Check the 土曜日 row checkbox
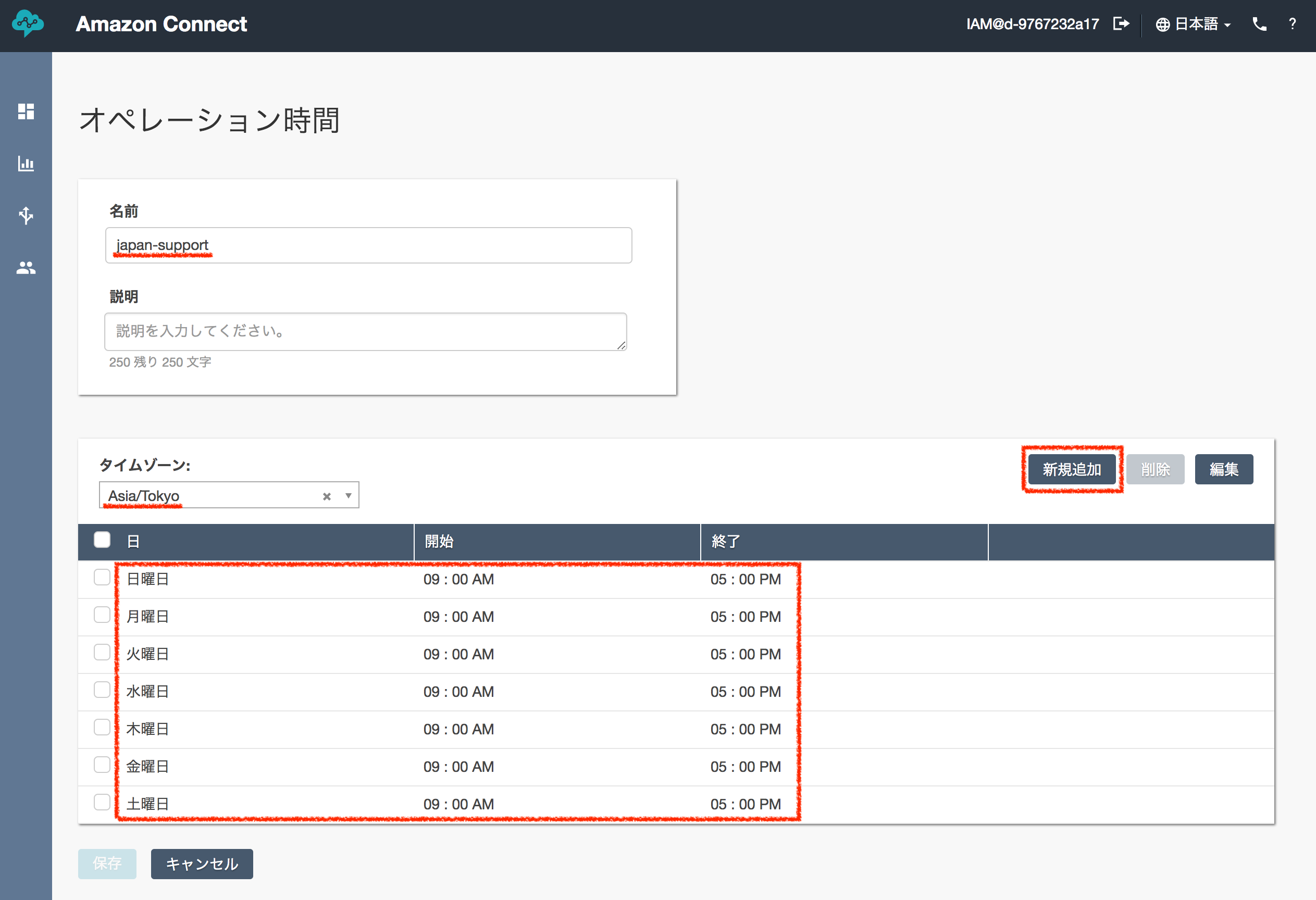 102,803
